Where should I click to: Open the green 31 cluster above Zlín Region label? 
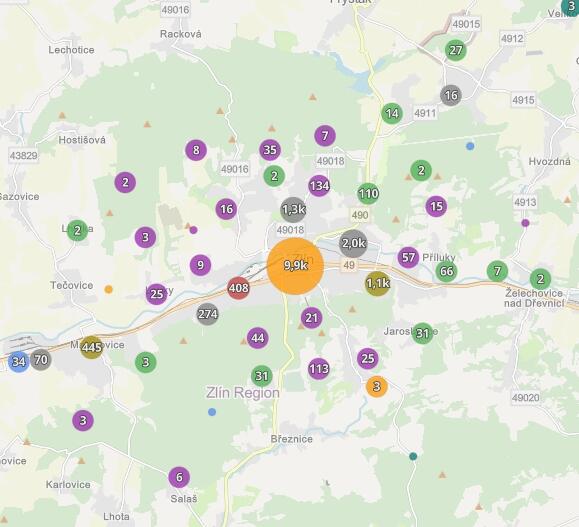click(x=262, y=376)
